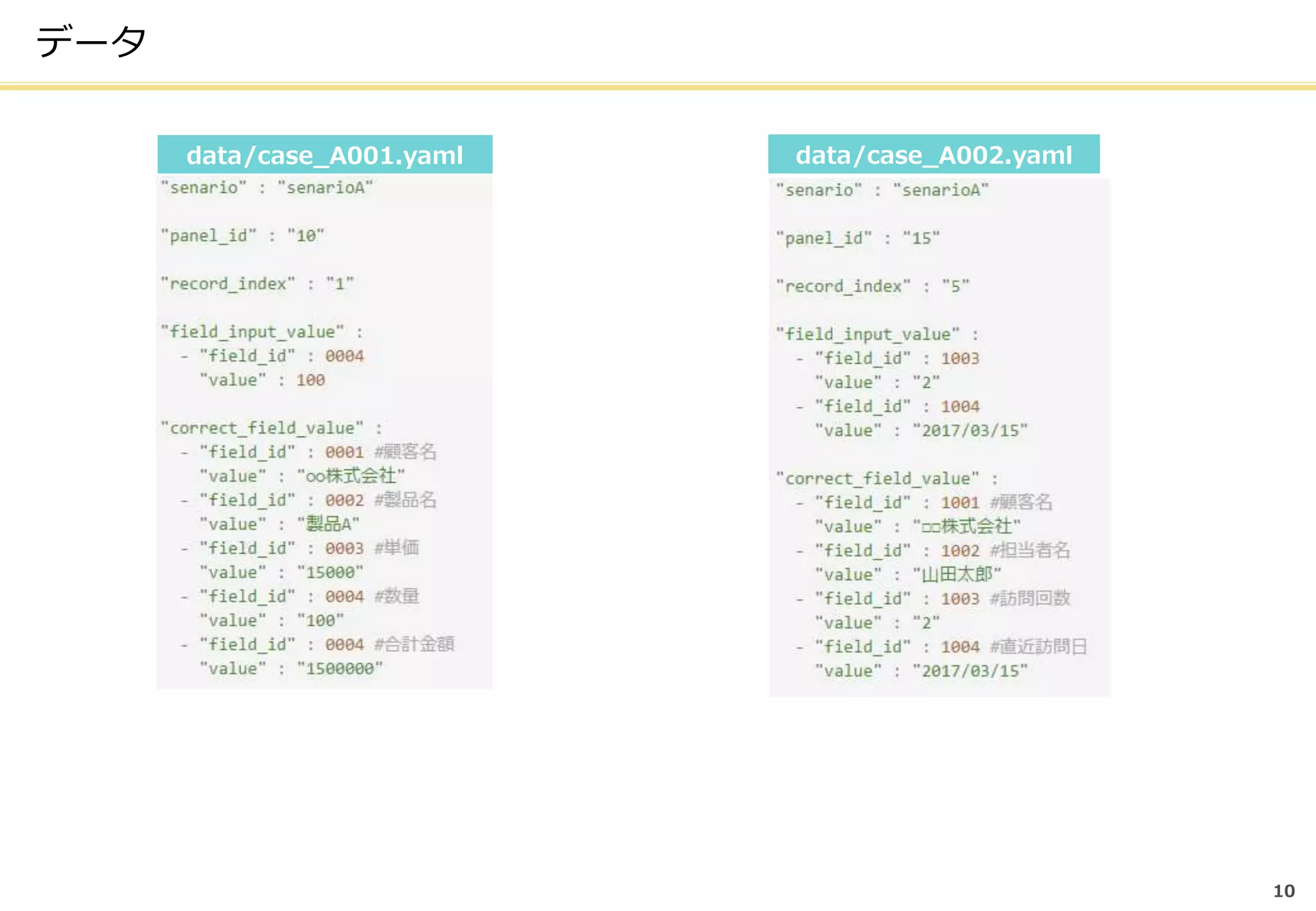Click the data/case_A002.yaml header banner
The image size is (1316, 911).
pos(933,155)
